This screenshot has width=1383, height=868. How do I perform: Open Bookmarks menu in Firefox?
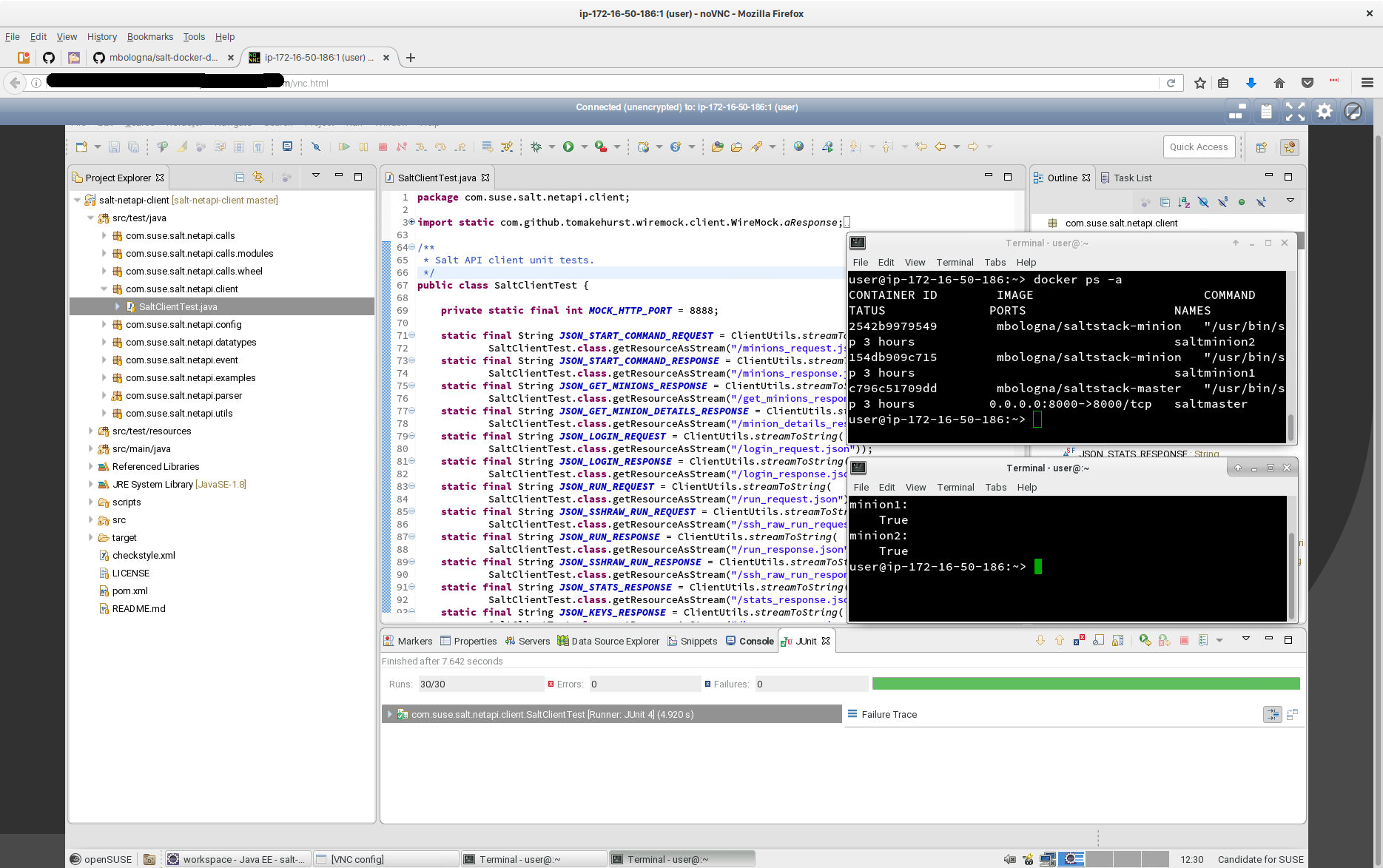149,37
